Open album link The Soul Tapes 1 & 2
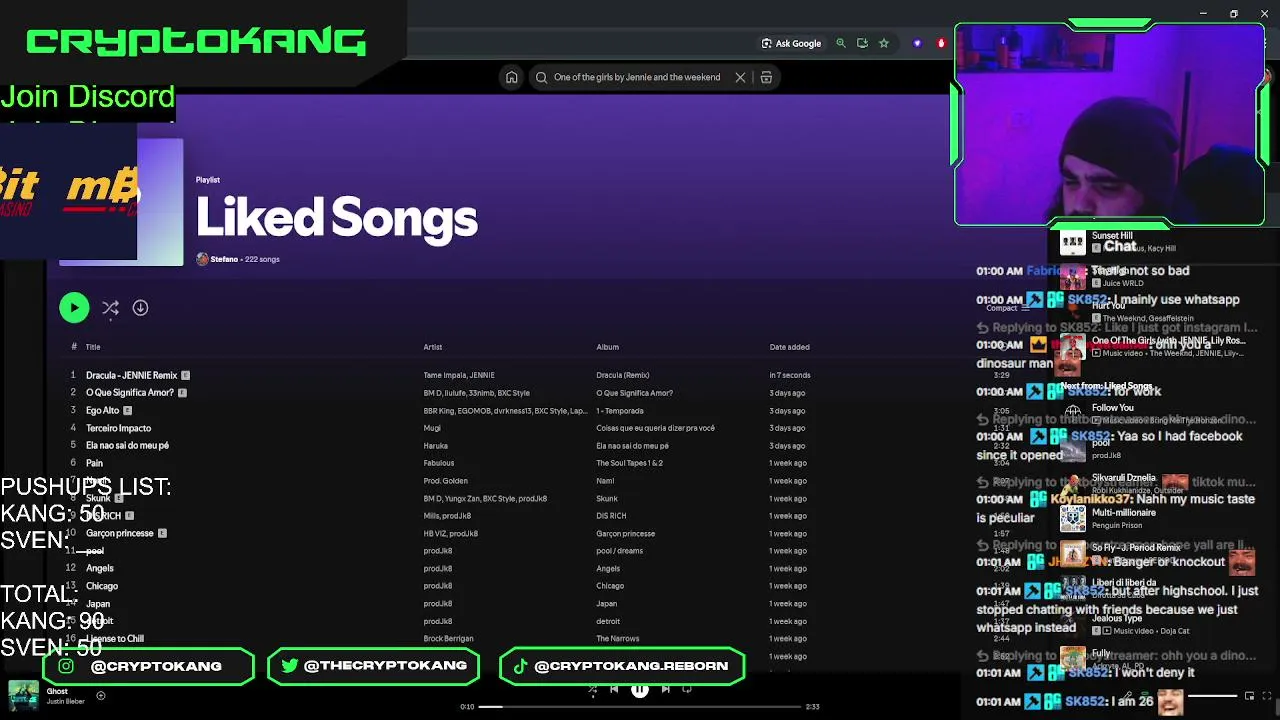 [629, 463]
